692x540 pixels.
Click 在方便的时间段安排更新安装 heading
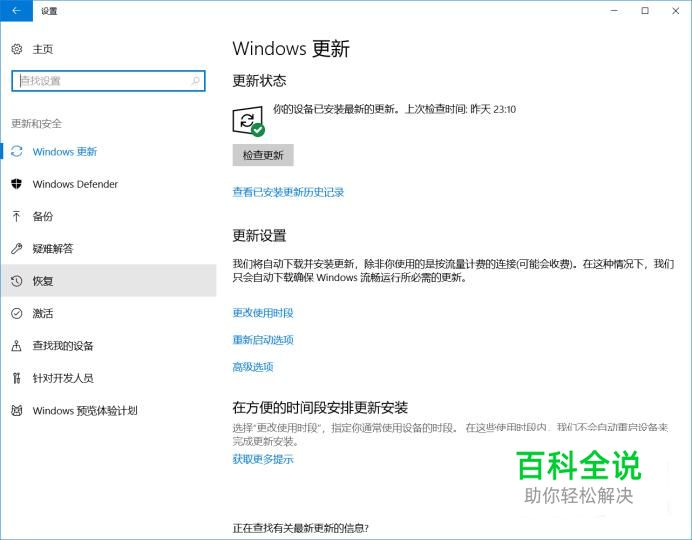click(x=320, y=407)
